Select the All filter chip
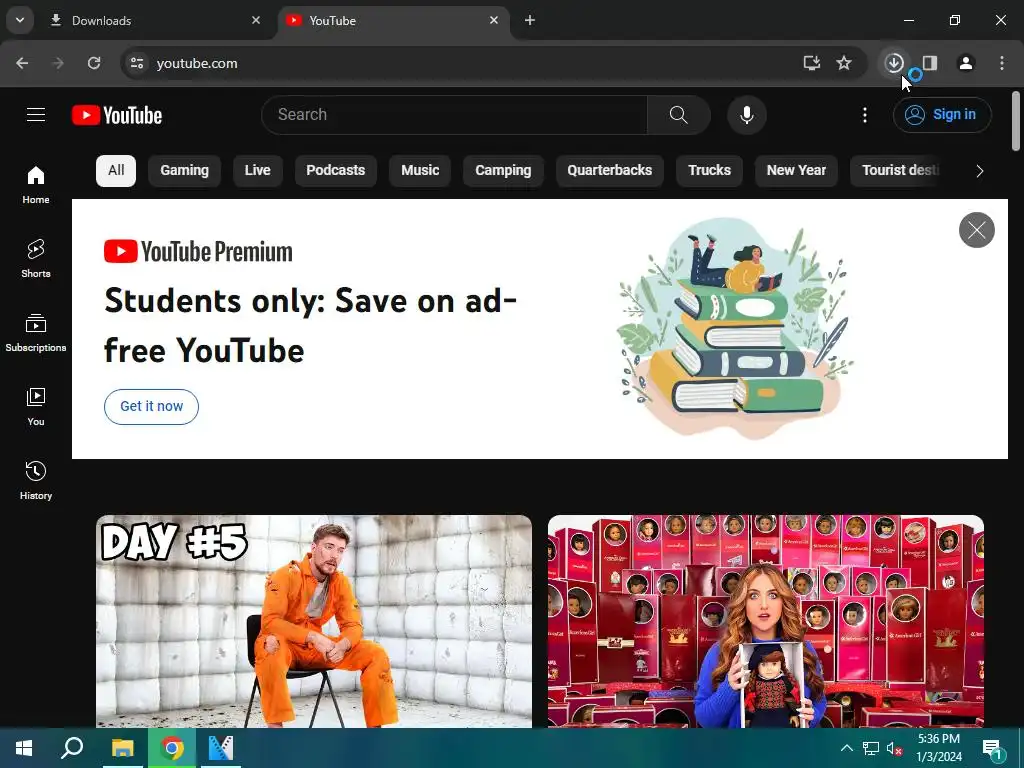This screenshot has height=768, width=1024. tap(116, 170)
